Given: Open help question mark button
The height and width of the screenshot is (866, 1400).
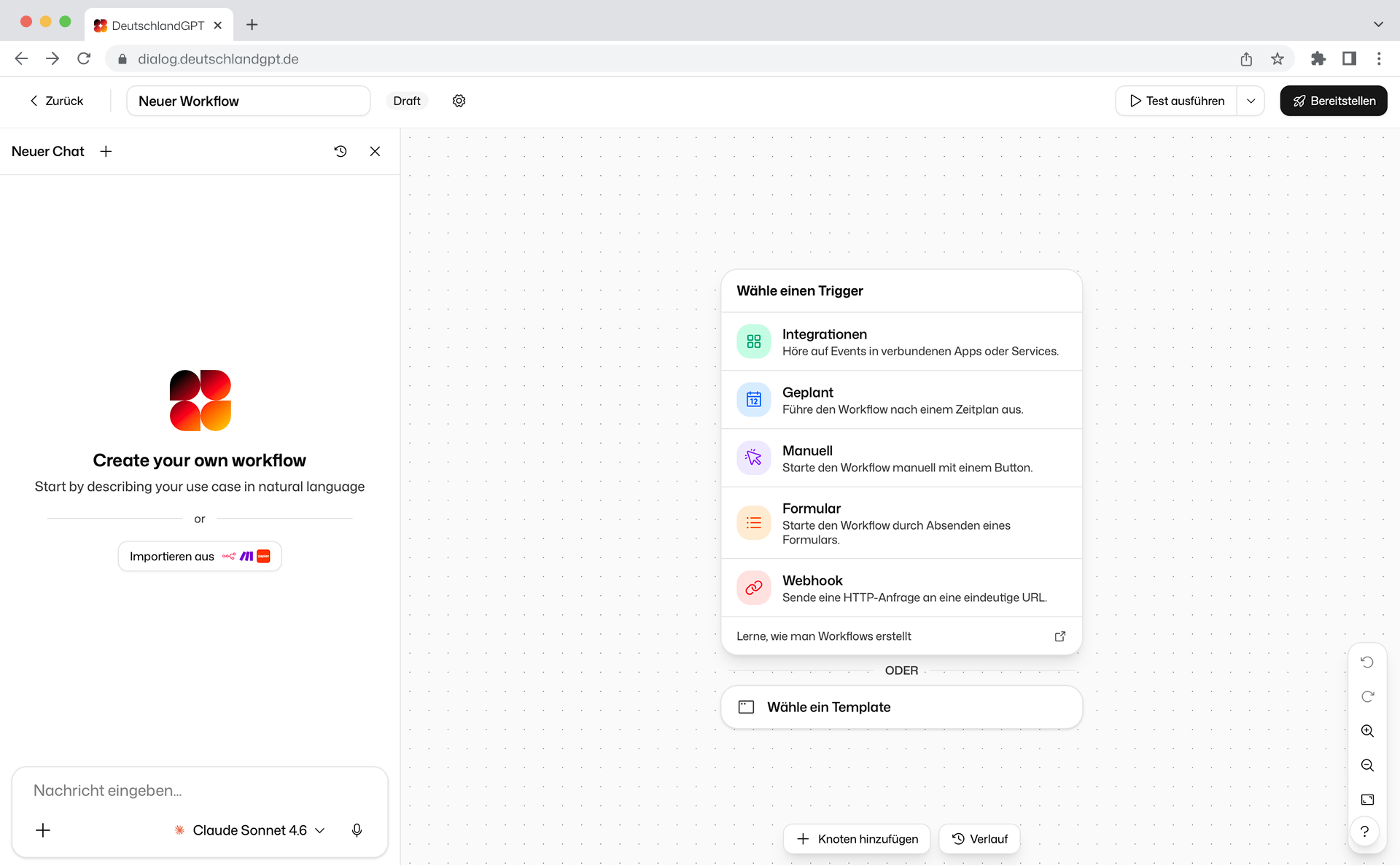Looking at the screenshot, I should [1364, 831].
